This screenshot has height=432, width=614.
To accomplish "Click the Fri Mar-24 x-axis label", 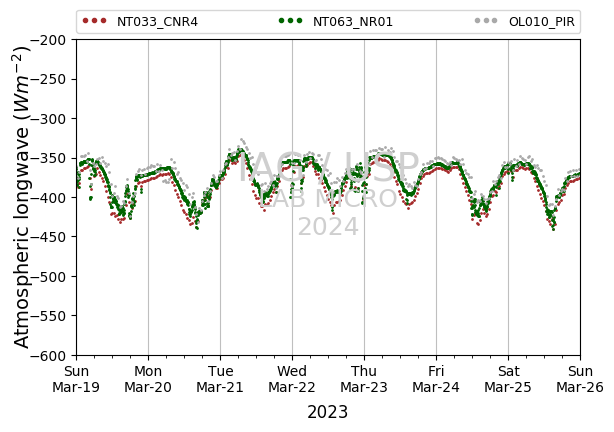I will (x=436, y=379).
